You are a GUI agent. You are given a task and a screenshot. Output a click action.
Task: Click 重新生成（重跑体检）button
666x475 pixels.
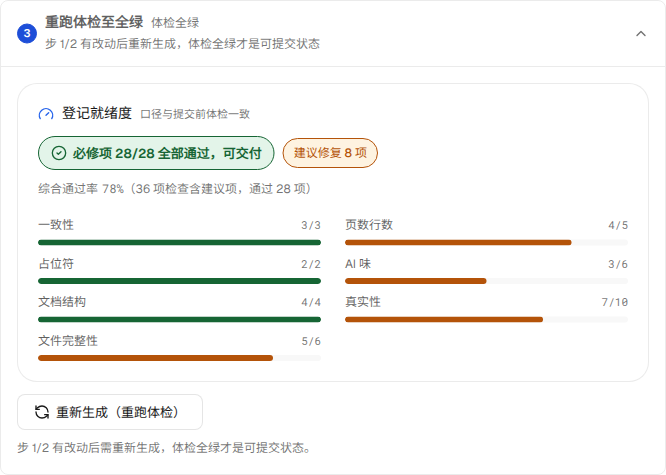pyautogui.click(x=110, y=412)
